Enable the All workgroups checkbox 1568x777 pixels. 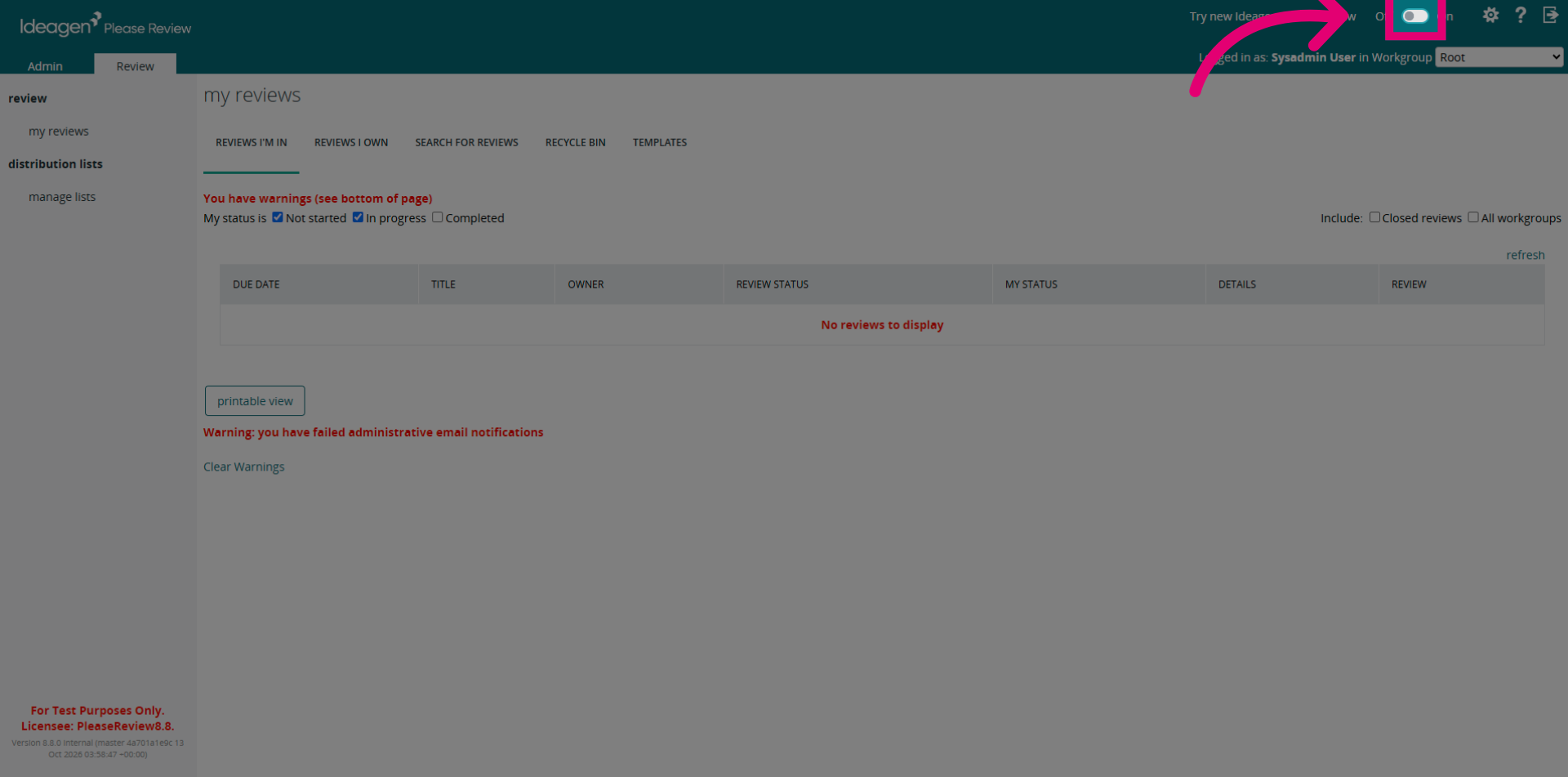coord(1472,217)
